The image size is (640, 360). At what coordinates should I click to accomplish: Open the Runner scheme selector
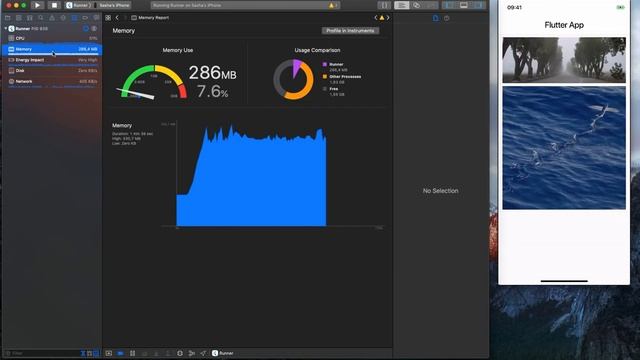tap(78, 5)
